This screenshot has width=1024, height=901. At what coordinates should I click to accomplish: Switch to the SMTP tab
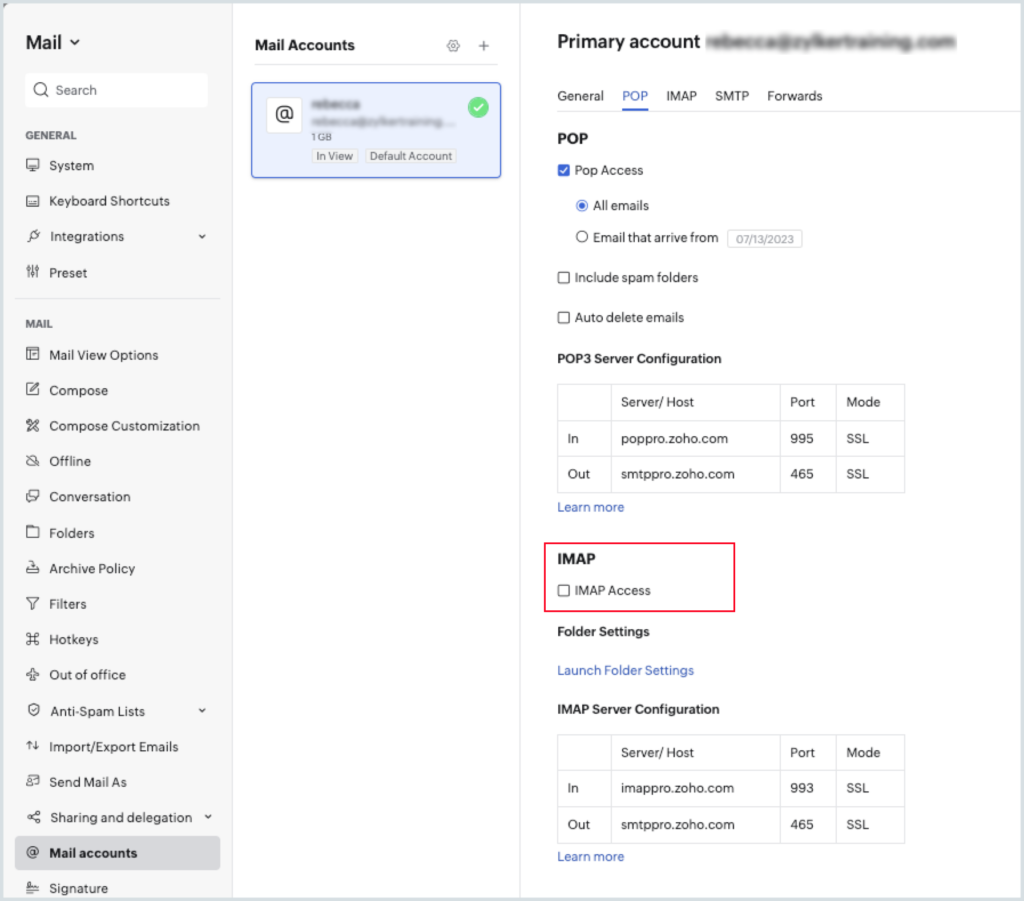(731, 96)
